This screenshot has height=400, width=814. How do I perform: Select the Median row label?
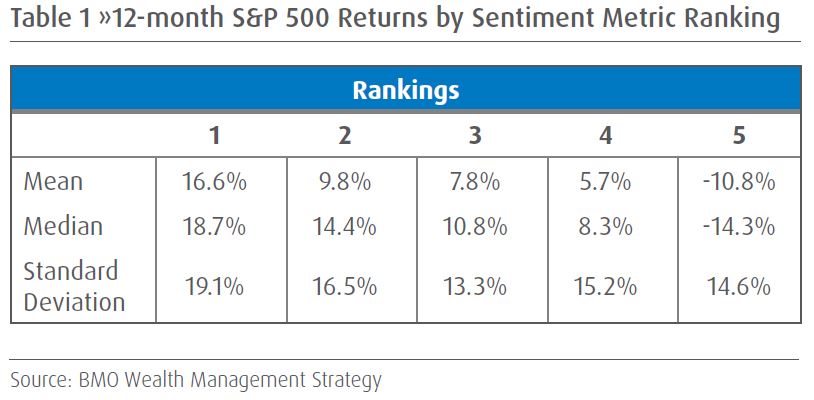click(x=62, y=227)
